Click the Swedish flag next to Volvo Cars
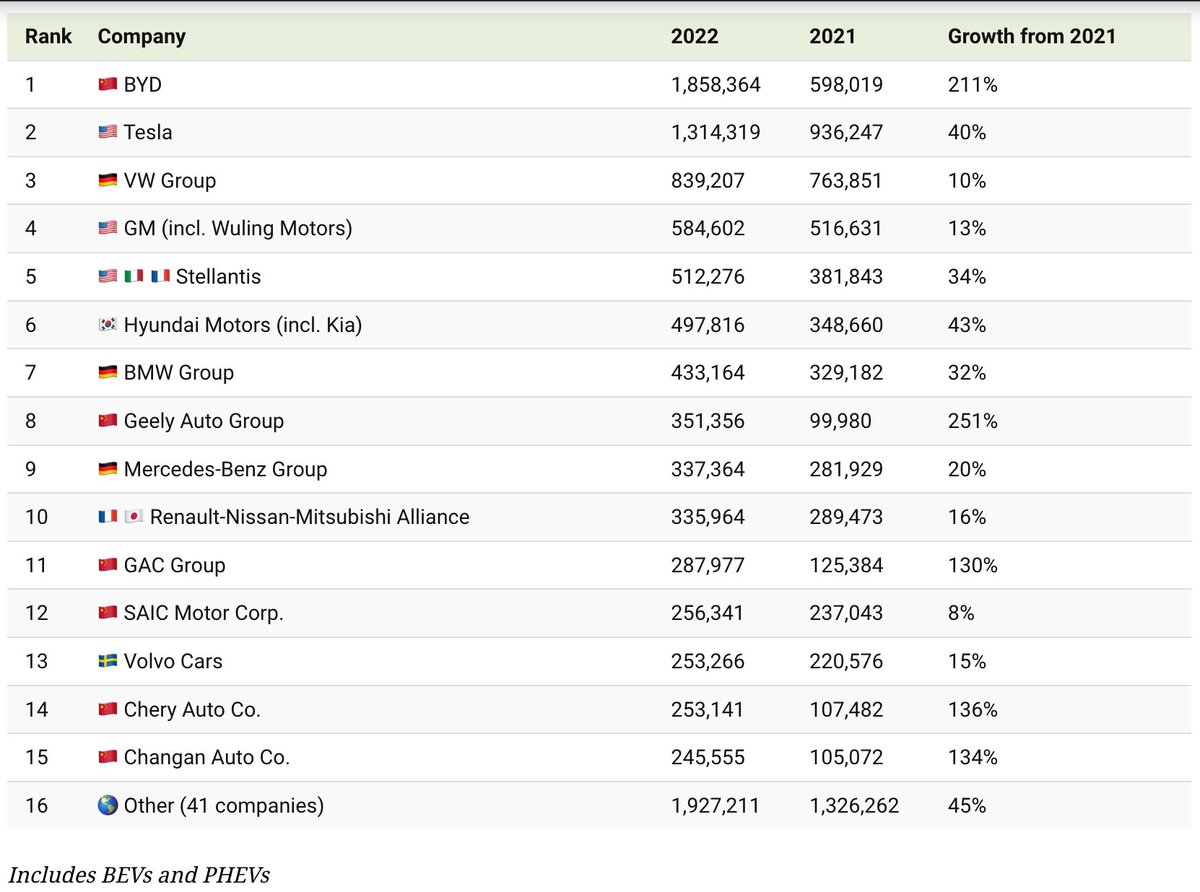This screenshot has width=1200, height=892. (x=108, y=661)
